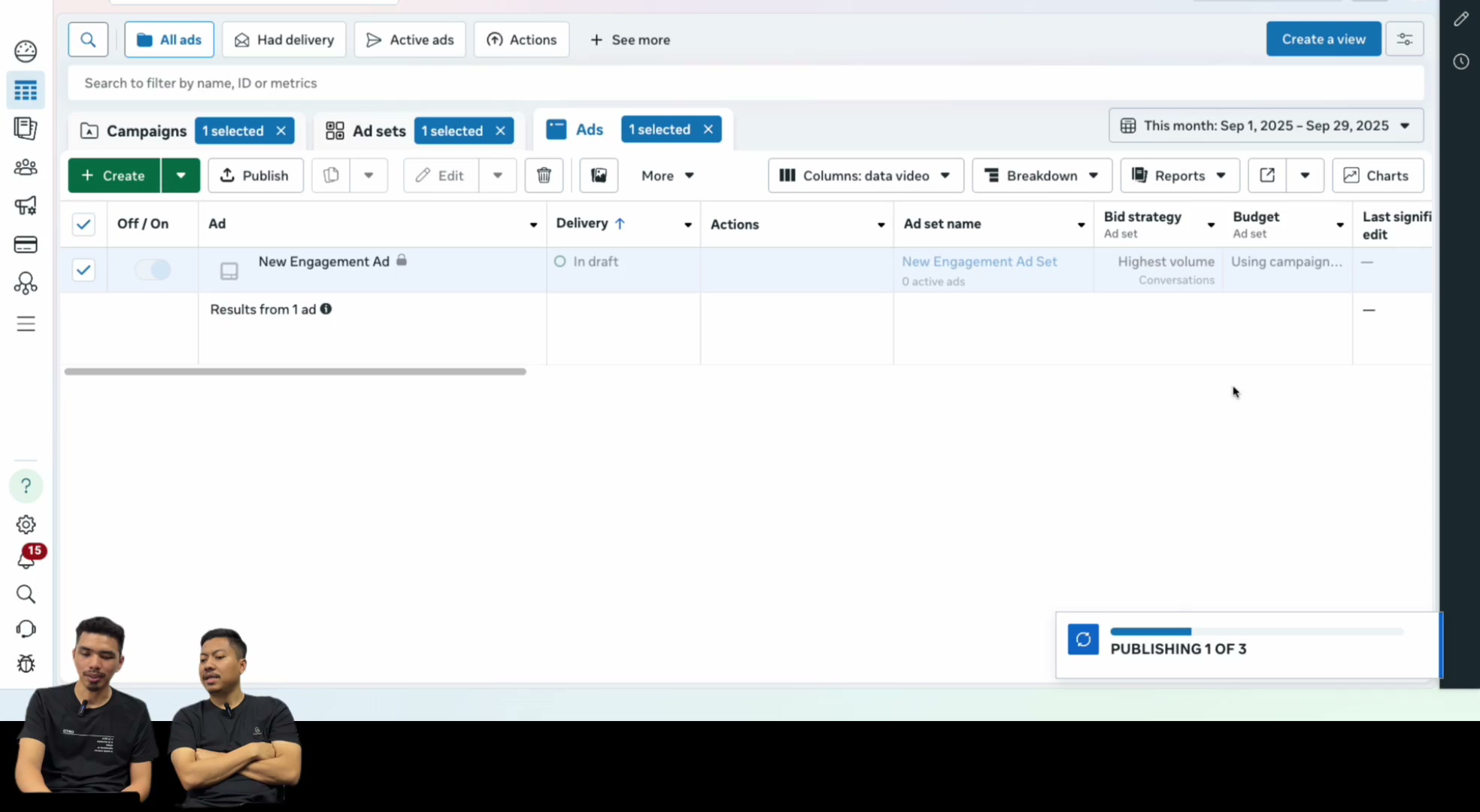The height and width of the screenshot is (812, 1480).
Task: Uncheck the New Engagement Ad row checkbox
Action: [x=83, y=270]
